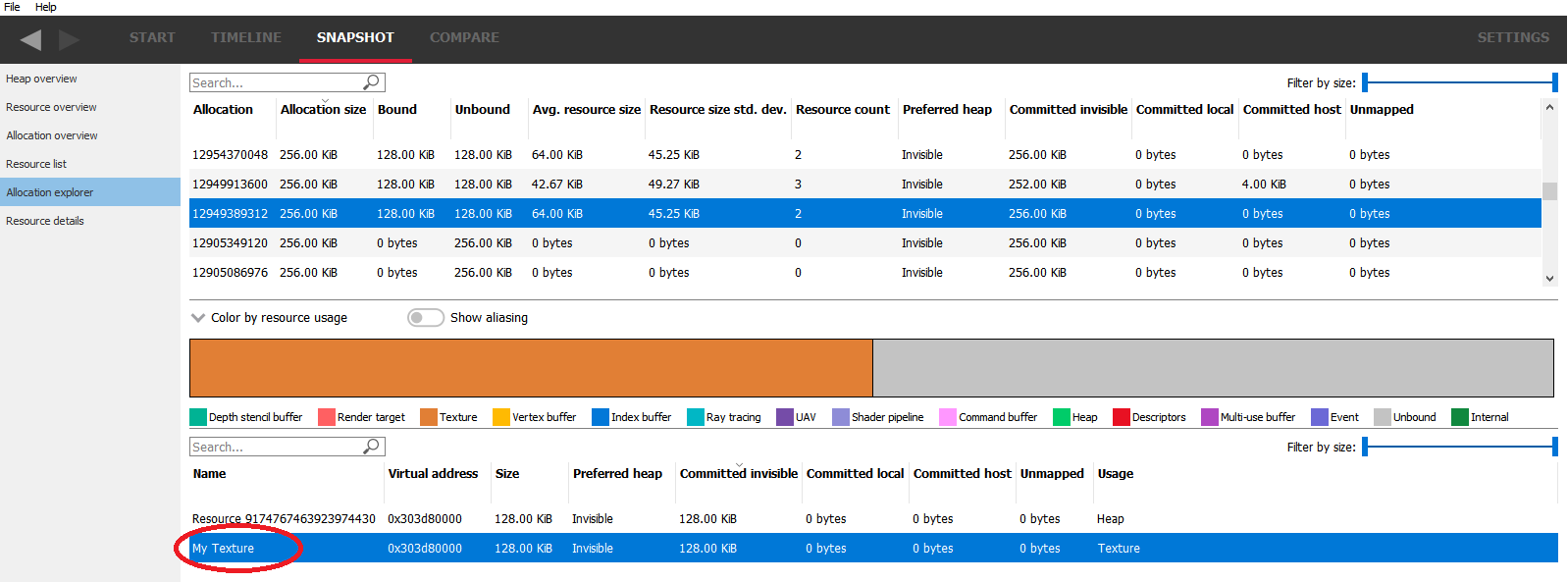Click the forward navigation arrow

tap(69, 39)
